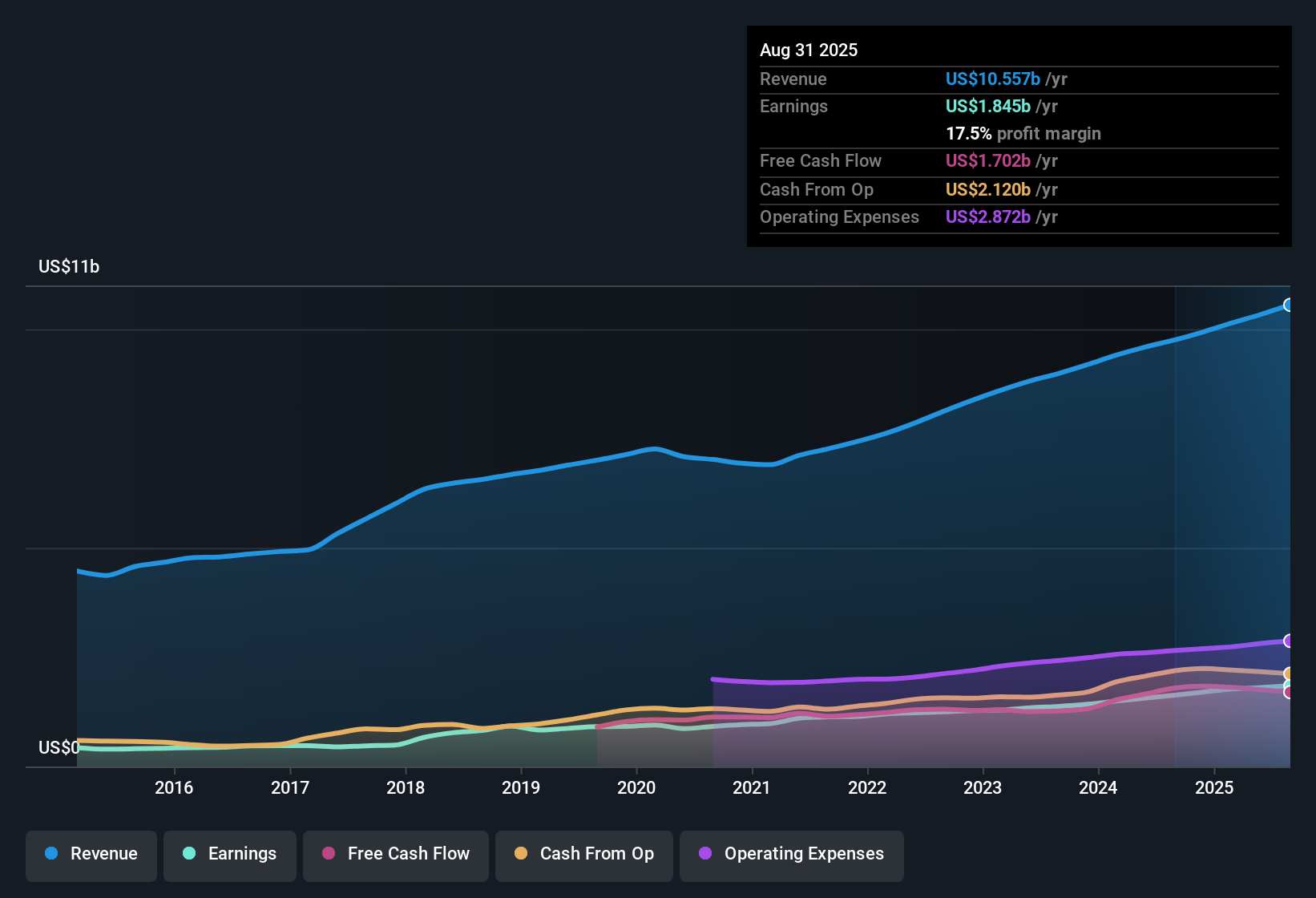Click the US$1.845b Earnings value
Image resolution: width=1316 pixels, height=898 pixels.
[987, 106]
